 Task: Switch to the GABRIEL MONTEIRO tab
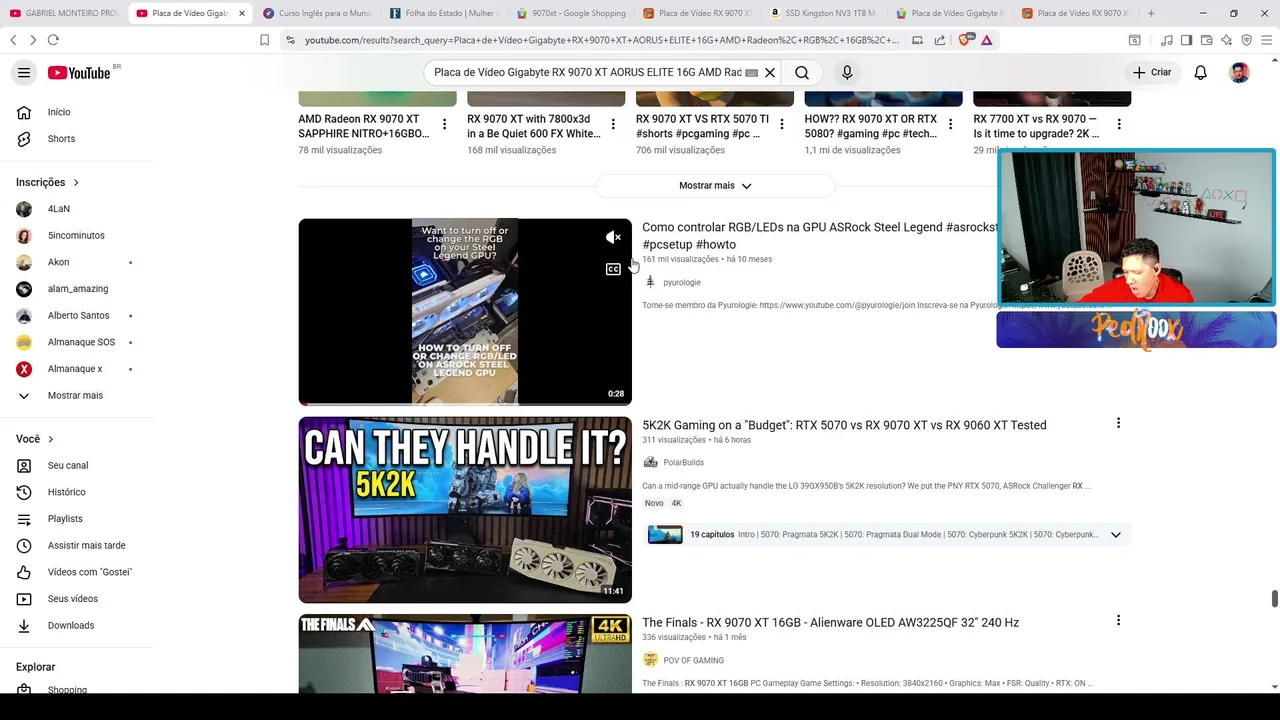tap(63, 13)
